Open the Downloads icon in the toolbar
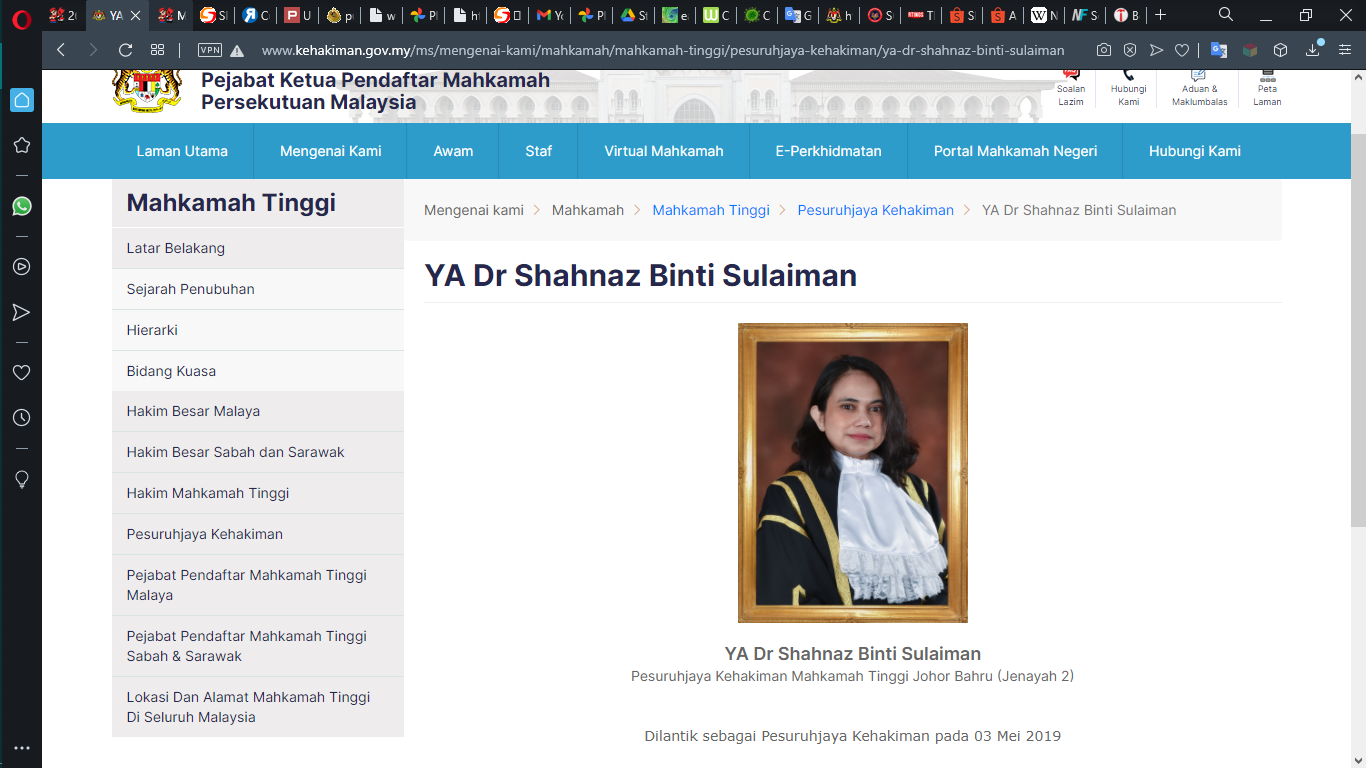This screenshot has width=1366, height=768. [1313, 50]
